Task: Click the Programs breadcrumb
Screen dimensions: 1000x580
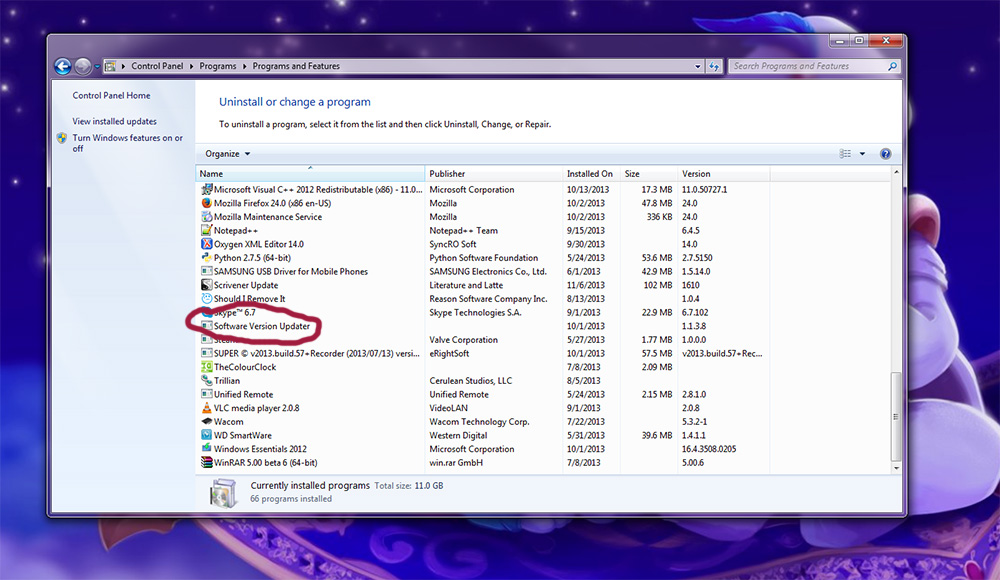Action: (217, 66)
